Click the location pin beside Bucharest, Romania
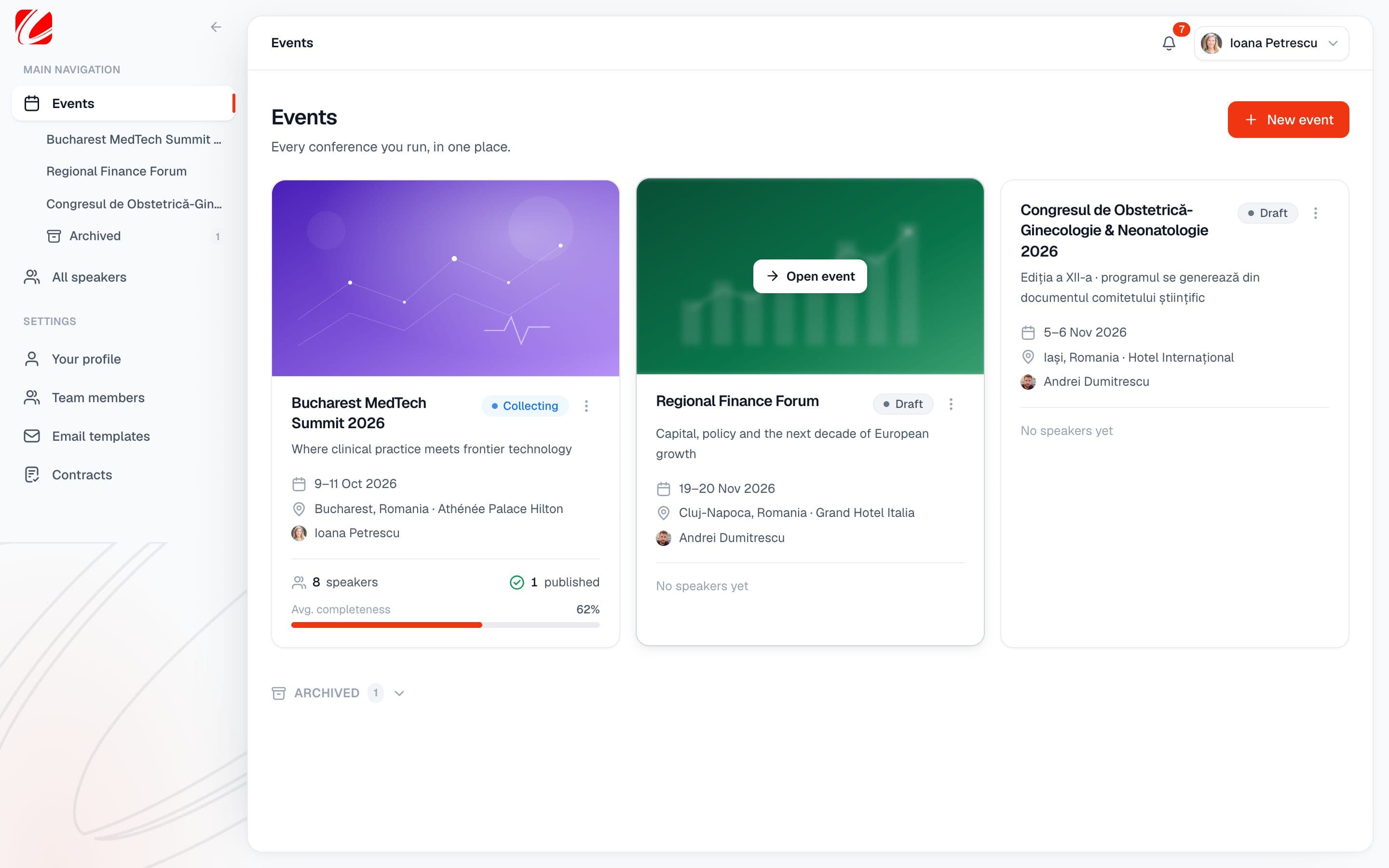The width and height of the screenshot is (1389, 868). coord(299,509)
